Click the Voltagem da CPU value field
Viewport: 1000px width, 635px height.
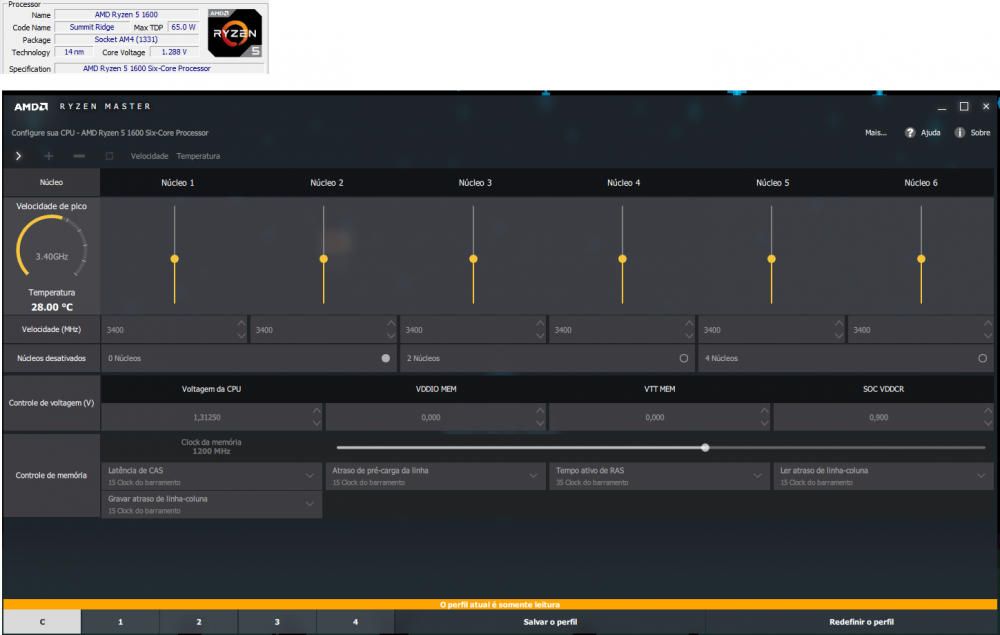click(207, 417)
